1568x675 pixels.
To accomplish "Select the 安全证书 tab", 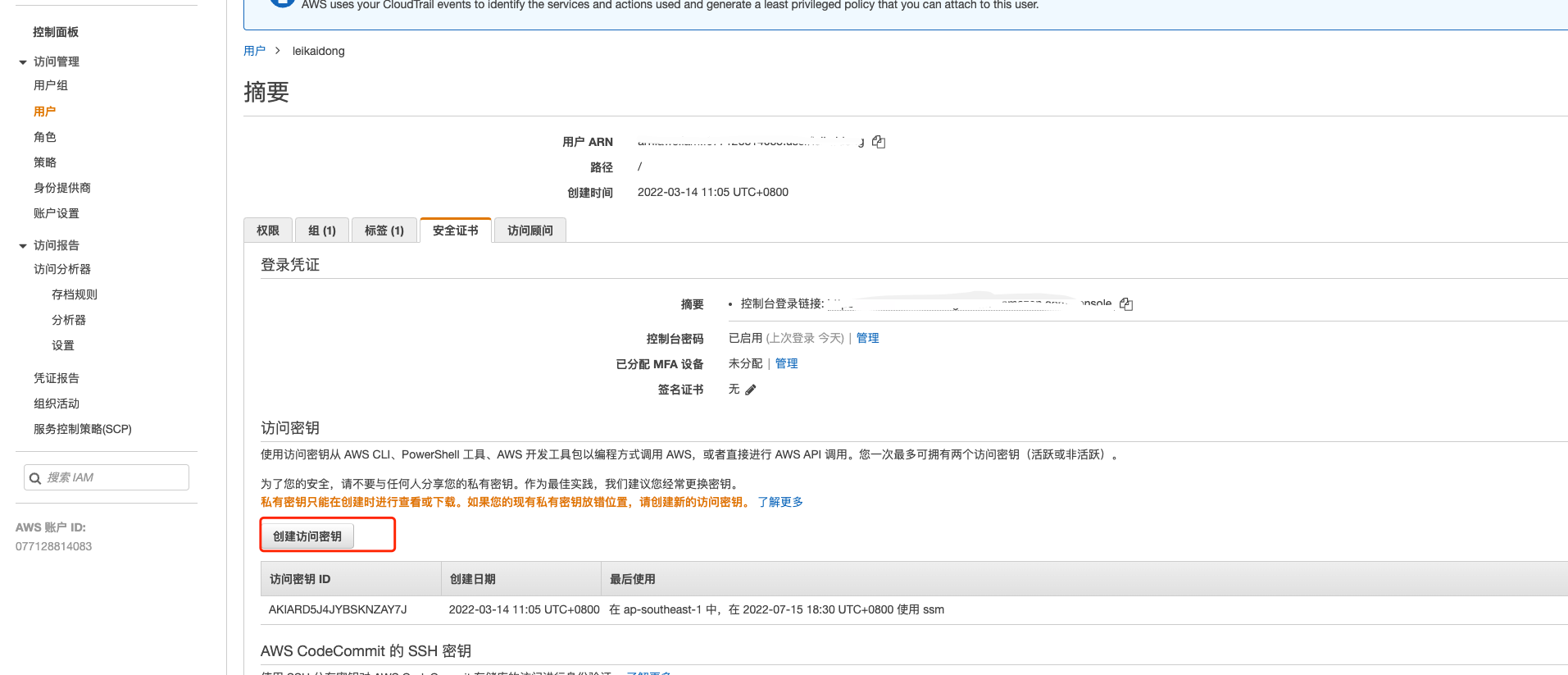I will pos(456,230).
